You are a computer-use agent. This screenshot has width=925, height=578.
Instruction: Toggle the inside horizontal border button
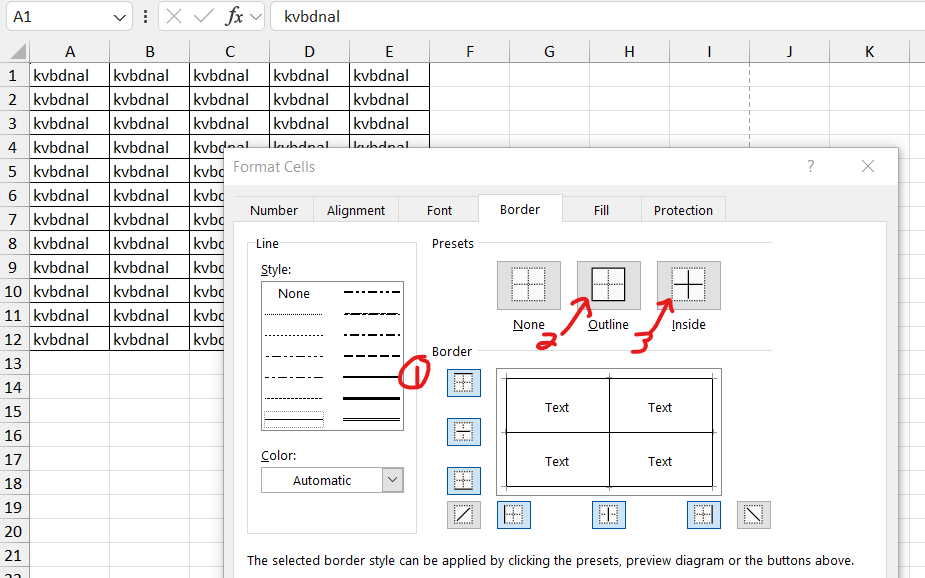pos(464,432)
